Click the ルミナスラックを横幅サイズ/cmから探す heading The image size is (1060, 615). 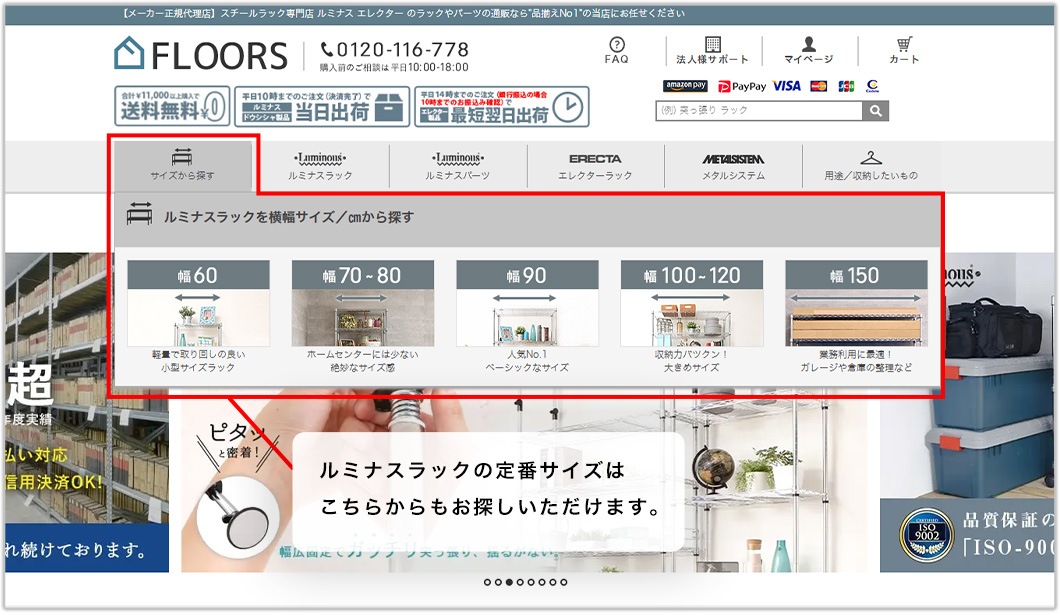pyautogui.click(x=289, y=218)
